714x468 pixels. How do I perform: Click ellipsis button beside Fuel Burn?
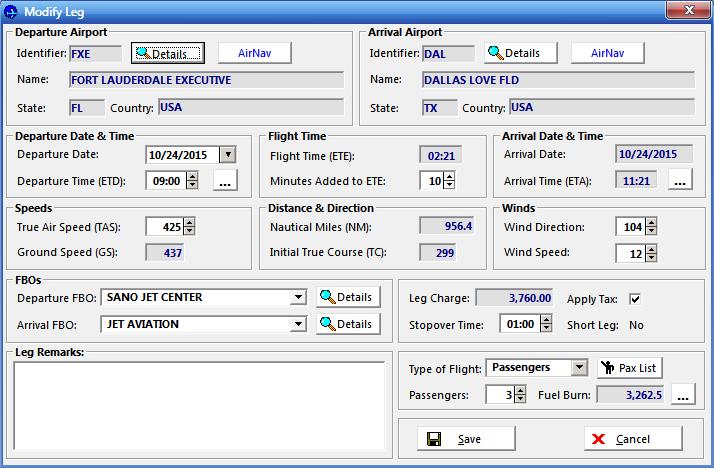click(x=683, y=395)
